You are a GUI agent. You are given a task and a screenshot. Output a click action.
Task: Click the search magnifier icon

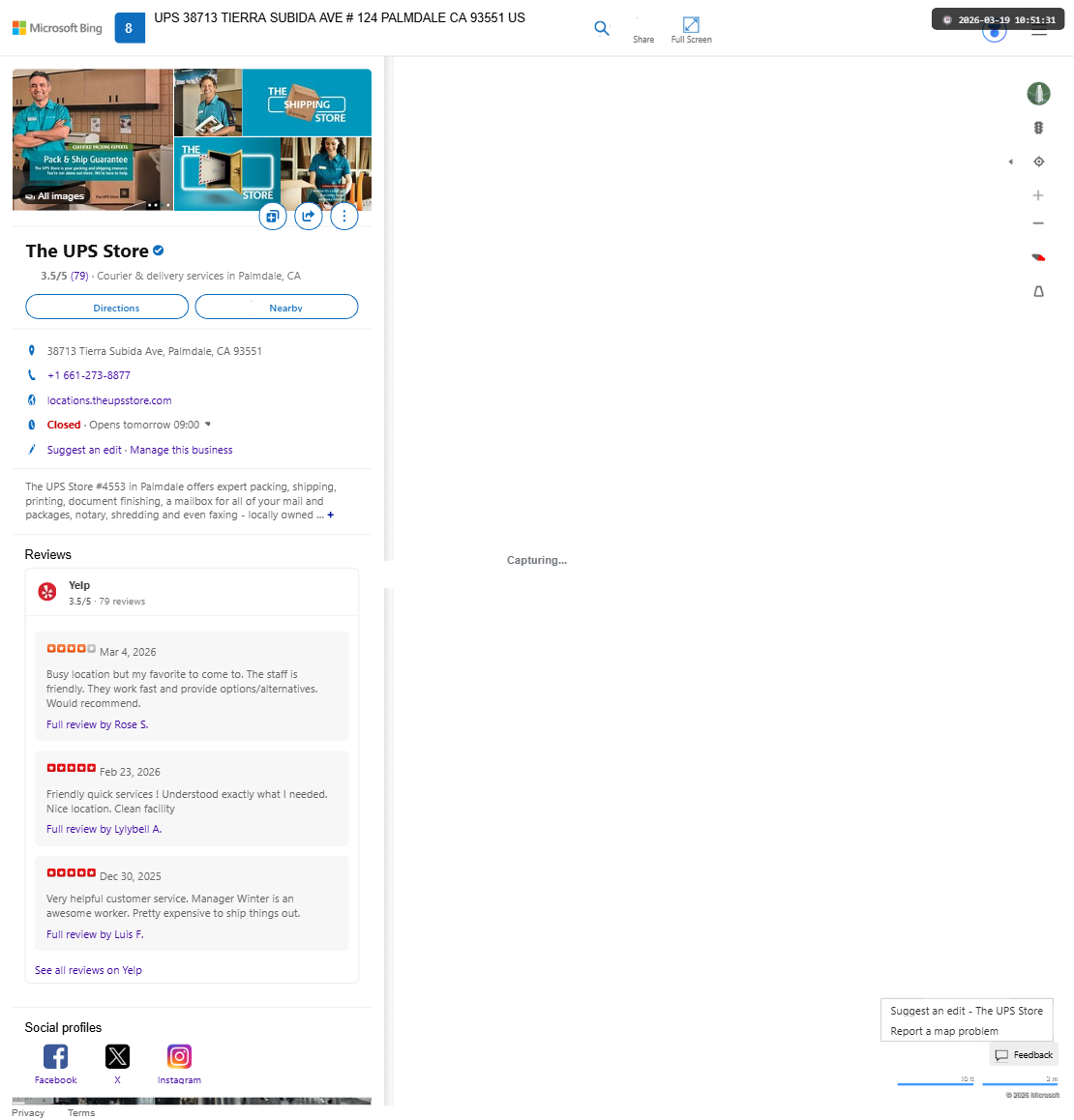coord(602,28)
